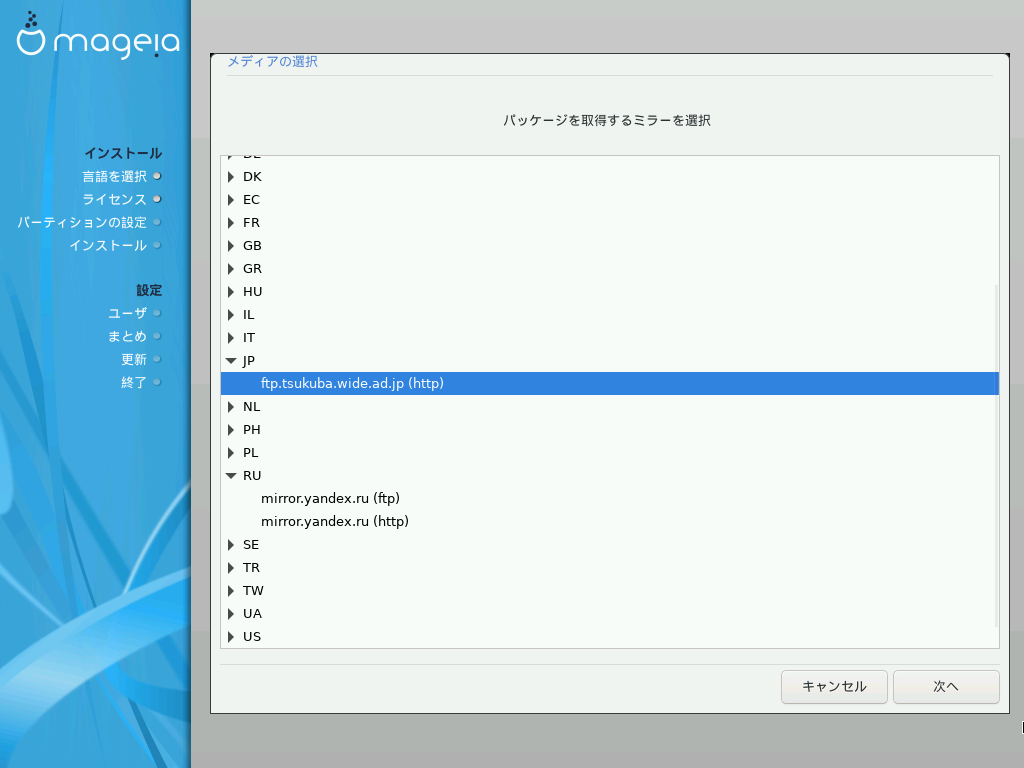The height and width of the screenshot is (768, 1024).
Task: Expand the IT mirror list arrow
Action: pyautogui.click(x=231, y=338)
